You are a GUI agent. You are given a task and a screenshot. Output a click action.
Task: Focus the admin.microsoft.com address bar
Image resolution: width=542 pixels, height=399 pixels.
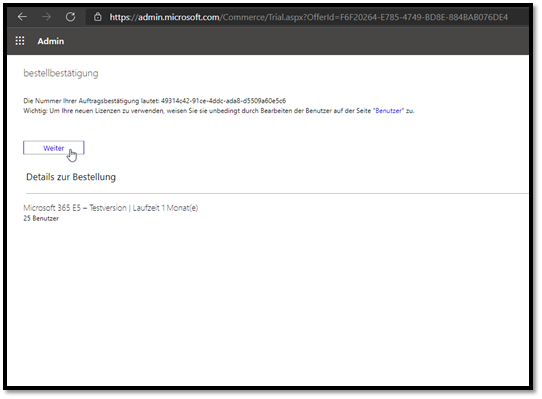[x=308, y=17]
